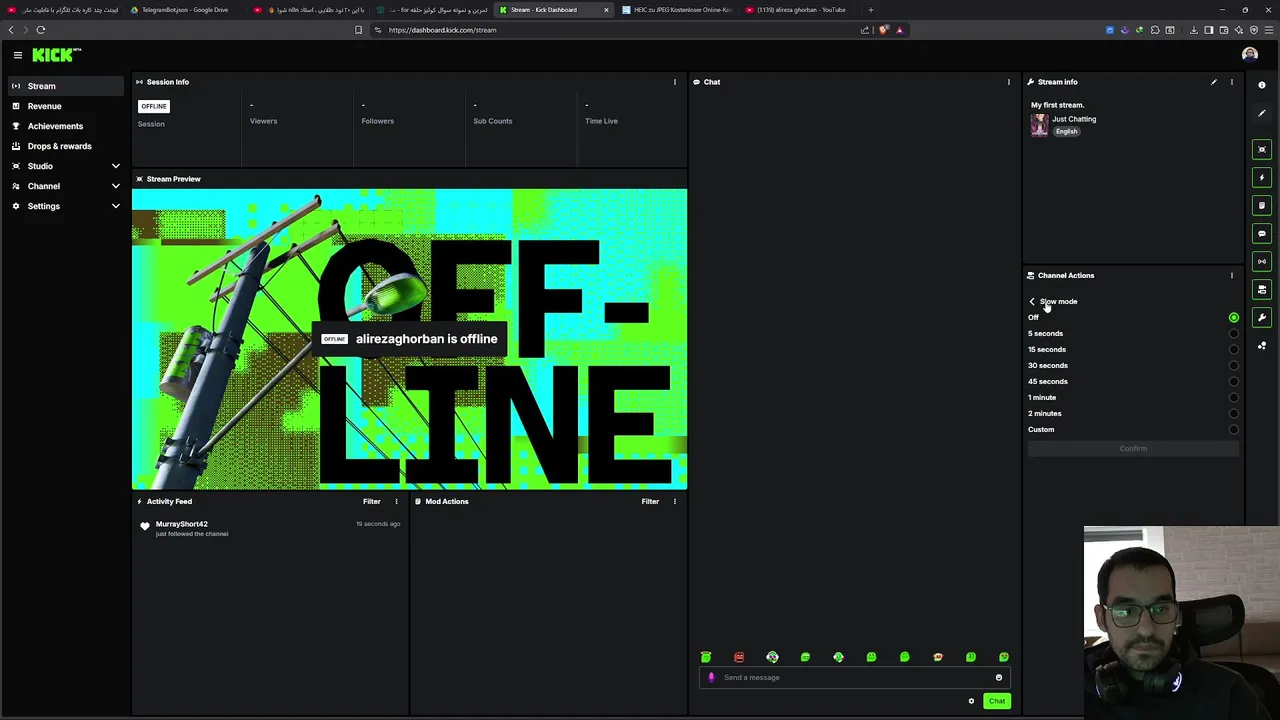Toggle the lightning bolt icon in right rail
This screenshot has width=1280, height=720.
point(1262,177)
